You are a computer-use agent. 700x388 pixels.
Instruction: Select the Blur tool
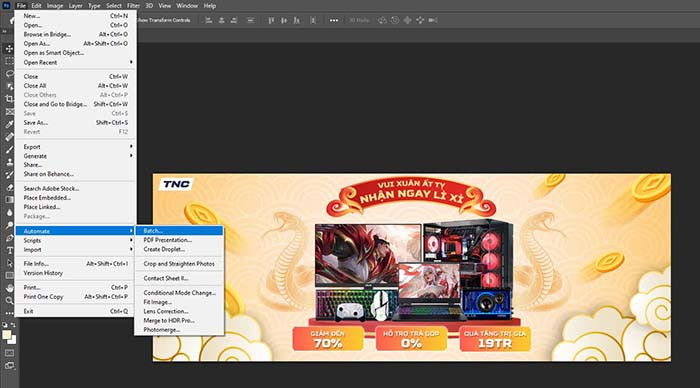tap(9, 213)
